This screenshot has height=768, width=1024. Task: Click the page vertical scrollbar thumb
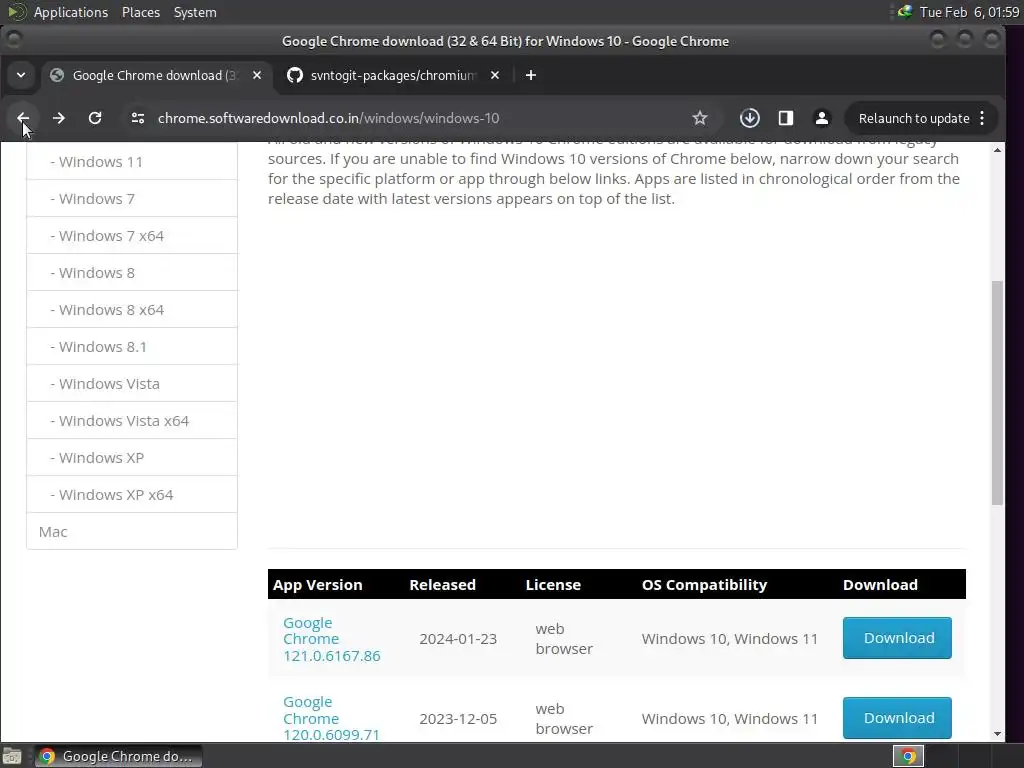pos(997,393)
